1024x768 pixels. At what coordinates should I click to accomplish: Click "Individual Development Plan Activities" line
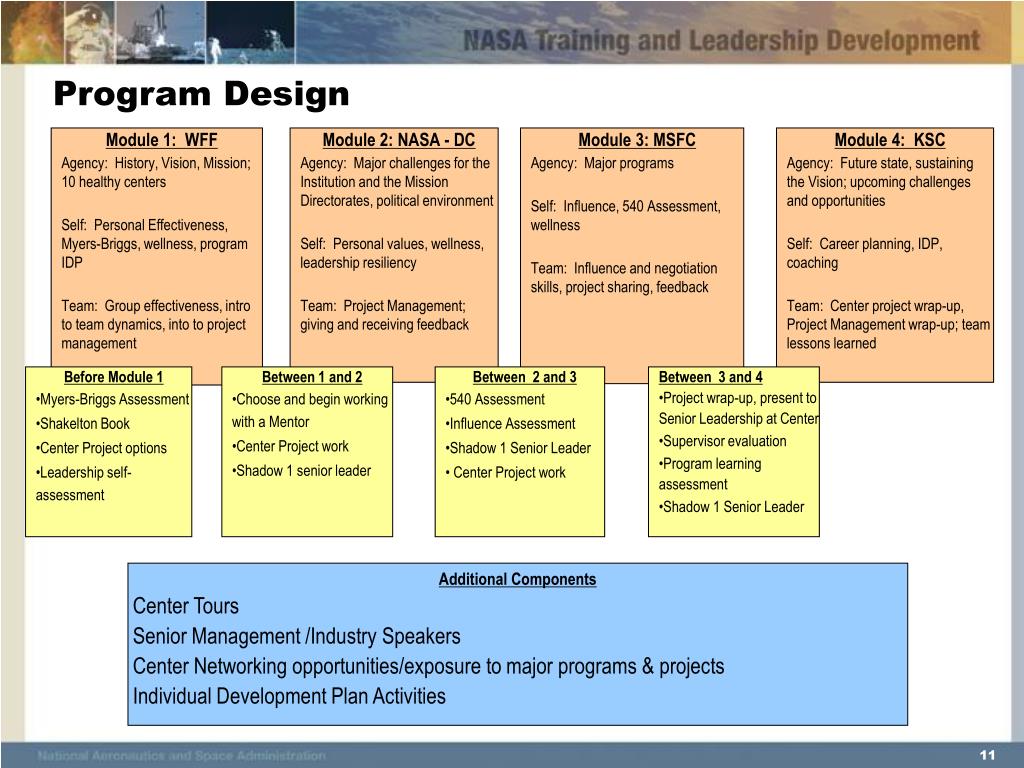(289, 696)
